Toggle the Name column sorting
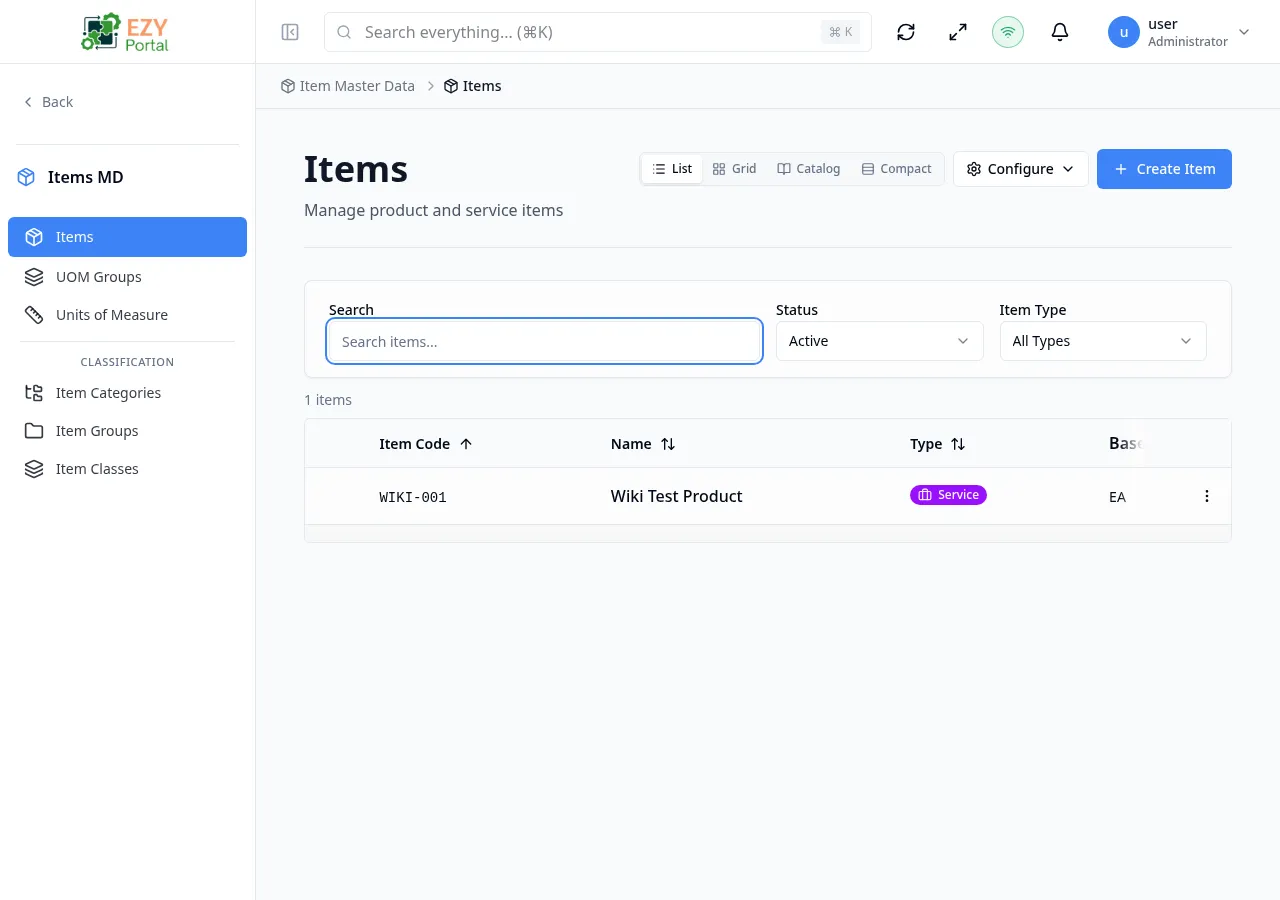The height and width of the screenshot is (900, 1280). pos(668,443)
